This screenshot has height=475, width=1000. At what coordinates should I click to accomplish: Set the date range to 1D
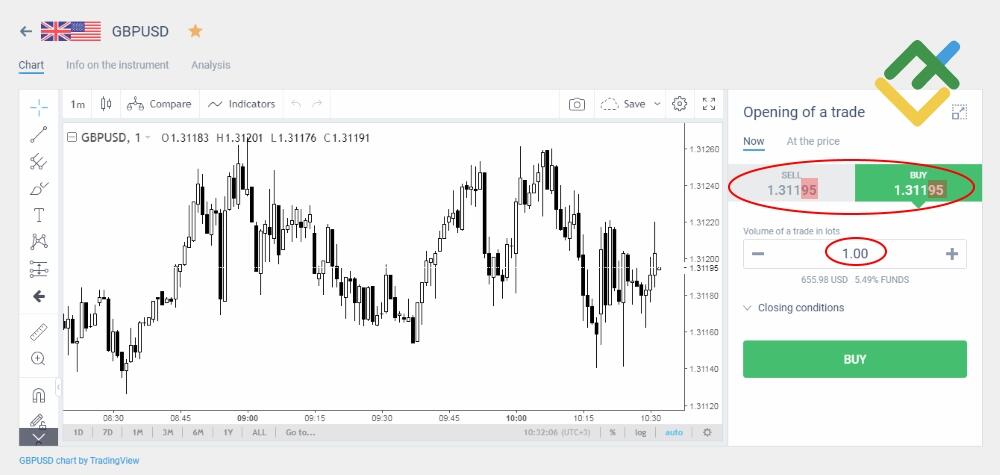[x=78, y=432]
